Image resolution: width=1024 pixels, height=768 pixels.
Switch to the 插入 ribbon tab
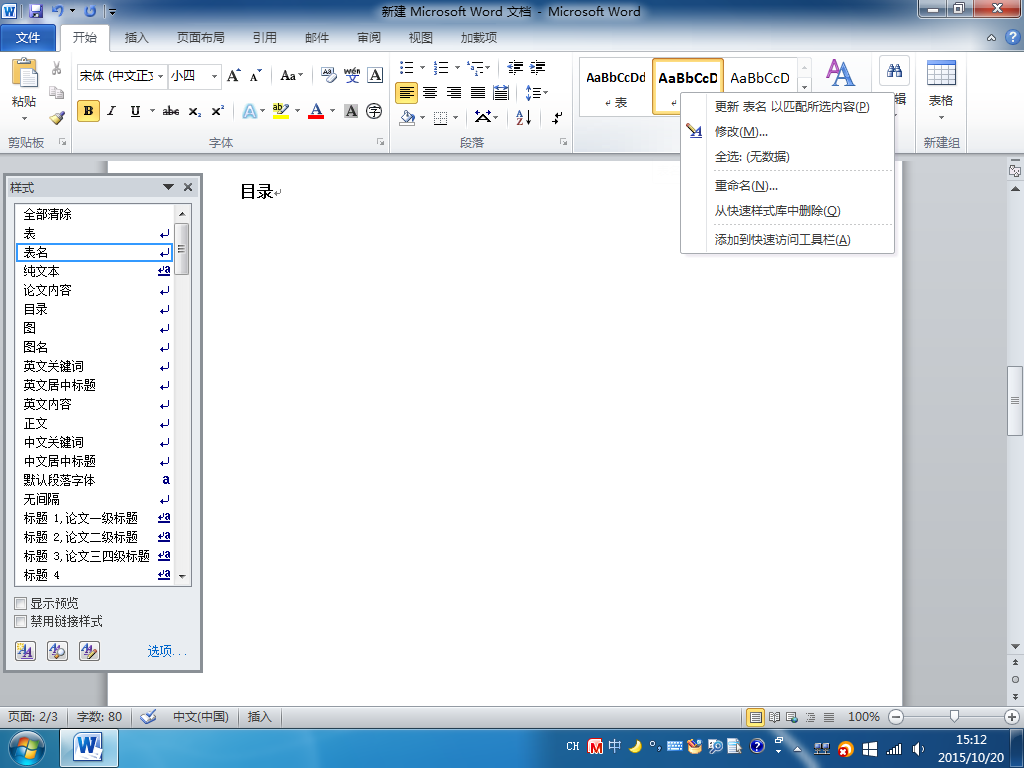[136, 38]
